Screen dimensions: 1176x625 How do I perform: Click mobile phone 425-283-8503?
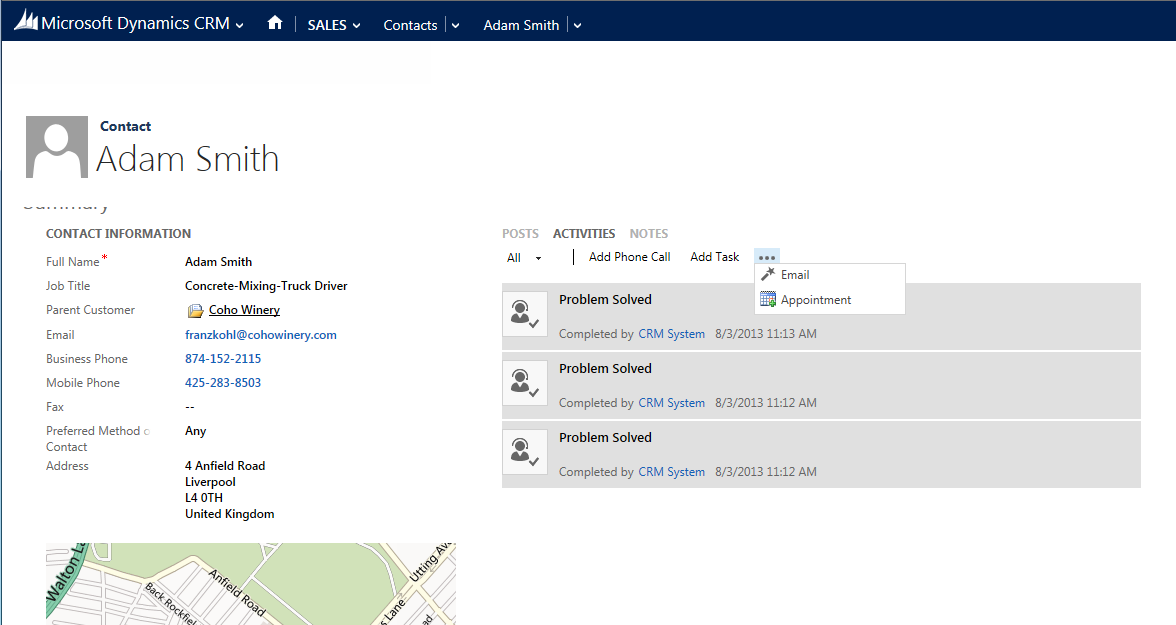(224, 383)
